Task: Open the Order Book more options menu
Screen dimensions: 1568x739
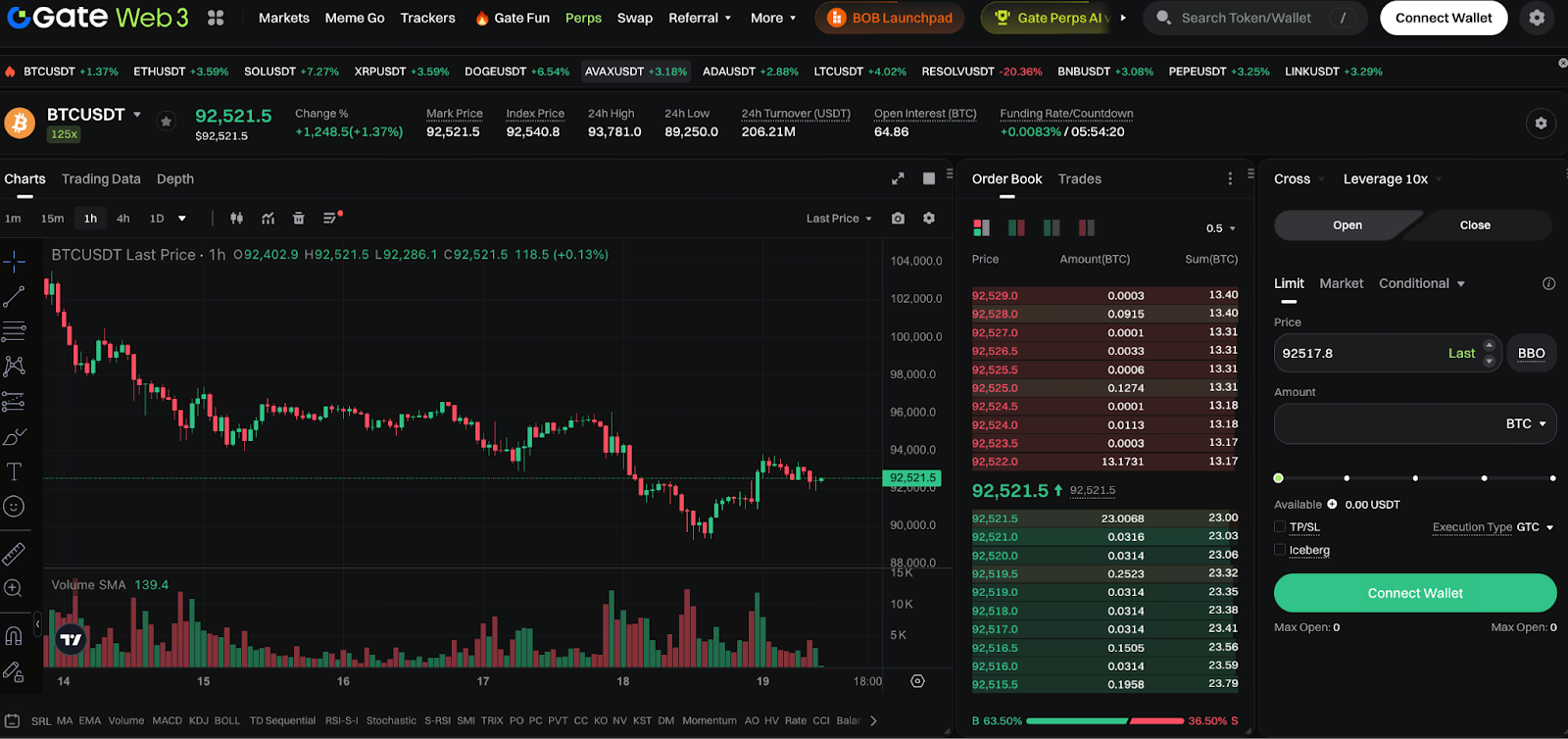Action: pyautogui.click(x=1230, y=178)
